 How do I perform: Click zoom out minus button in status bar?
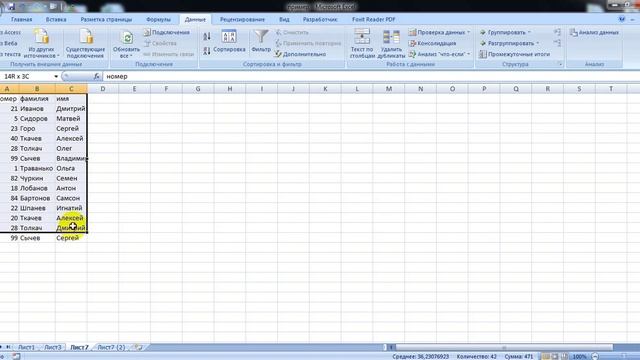tap(595, 356)
